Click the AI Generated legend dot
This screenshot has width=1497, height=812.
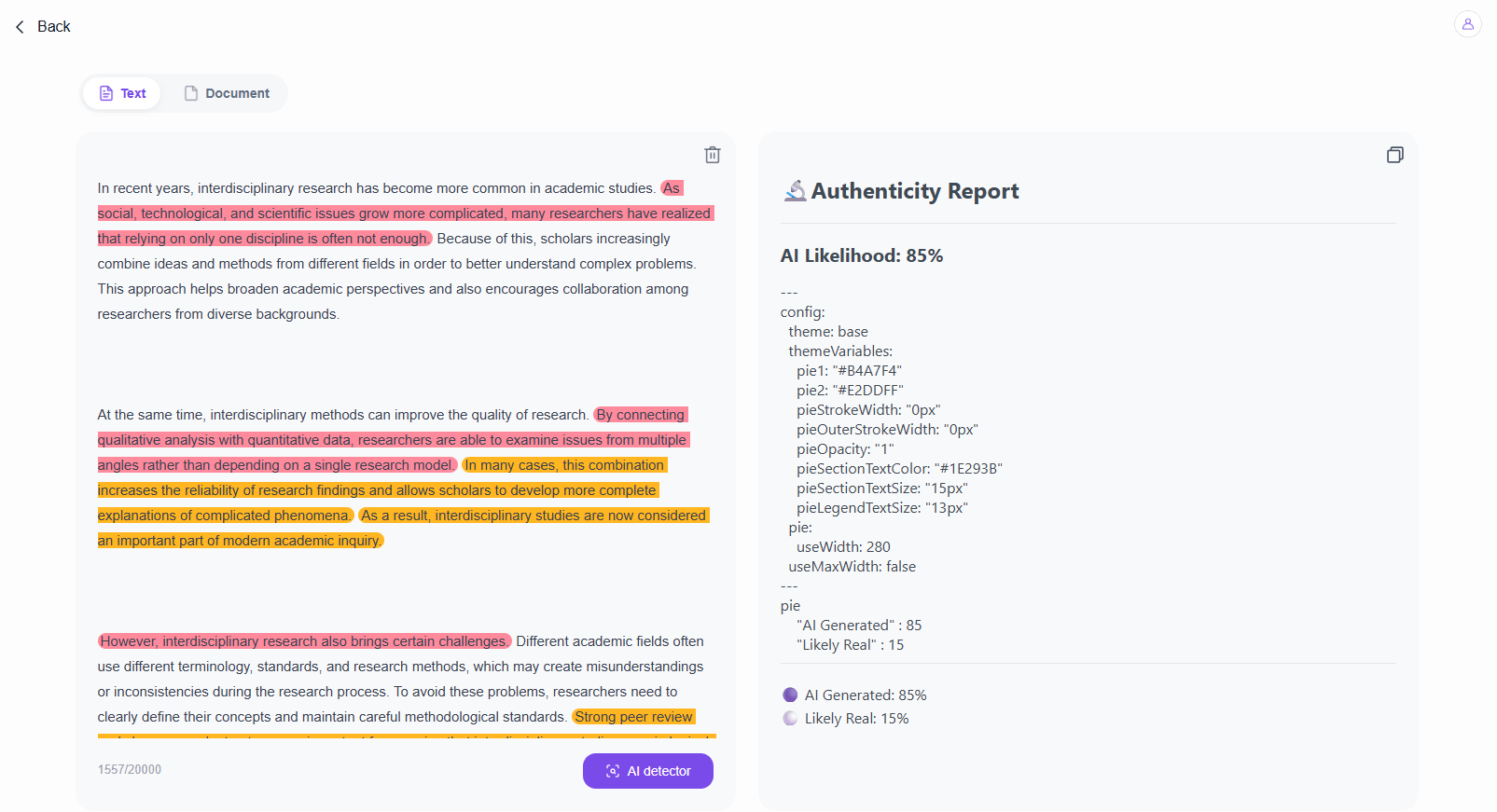tap(790, 695)
